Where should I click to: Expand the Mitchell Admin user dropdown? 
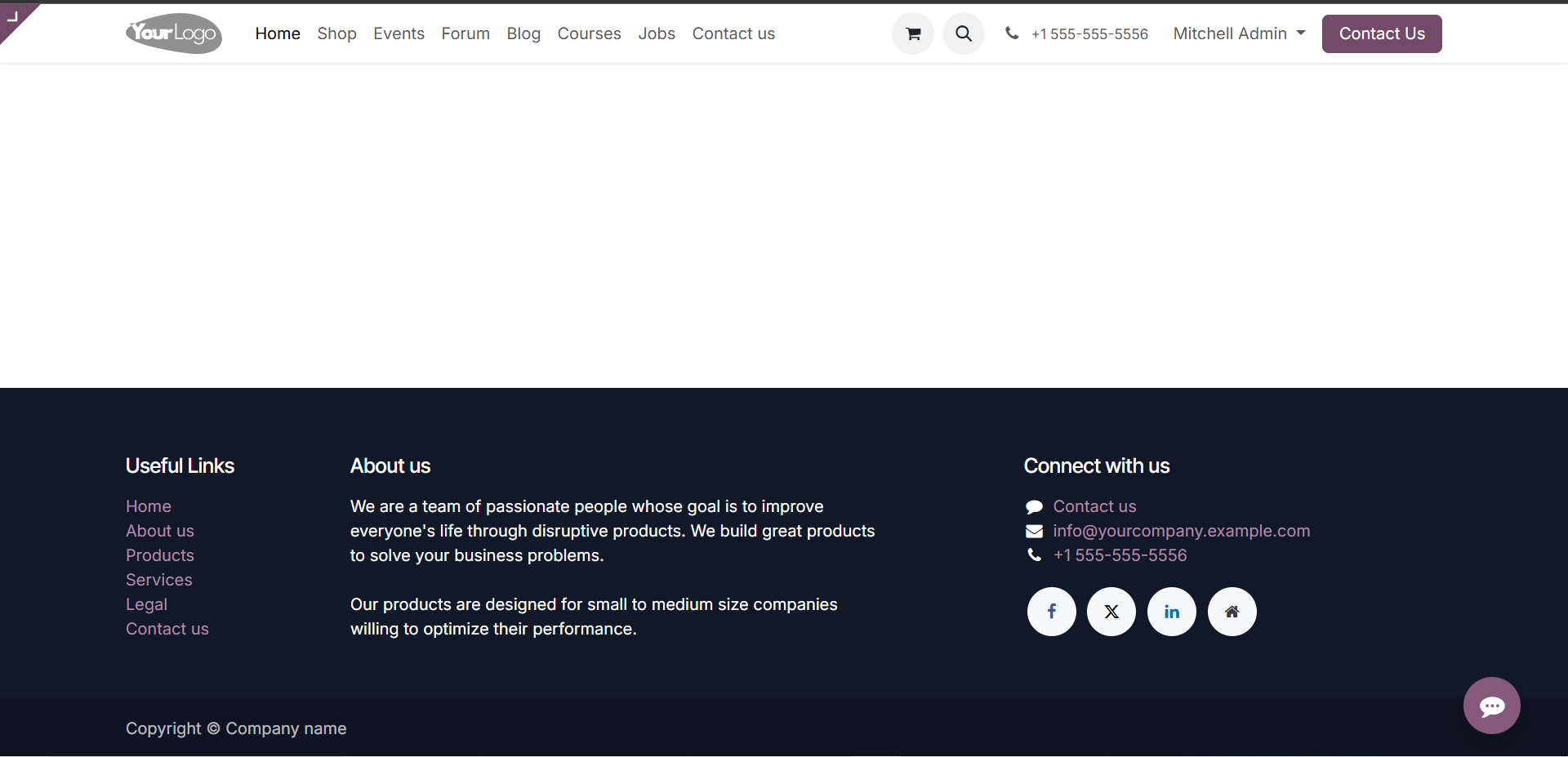(x=1239, y=33)
